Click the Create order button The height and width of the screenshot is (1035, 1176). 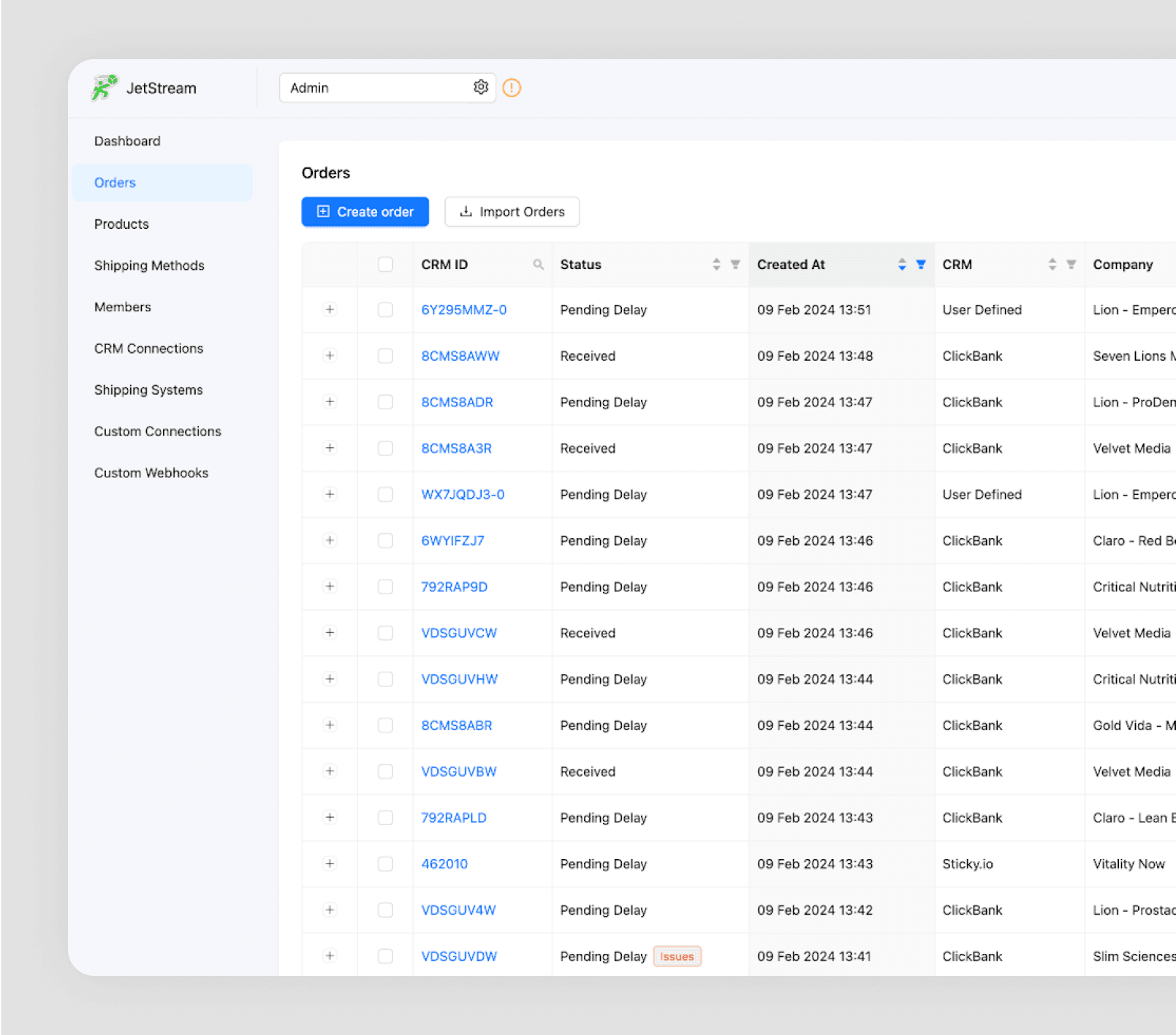point(365,211)
